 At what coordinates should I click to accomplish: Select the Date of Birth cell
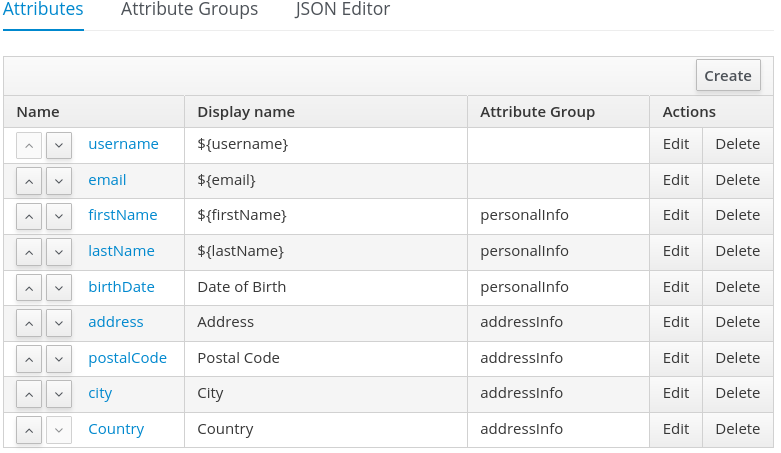point(326,288)
